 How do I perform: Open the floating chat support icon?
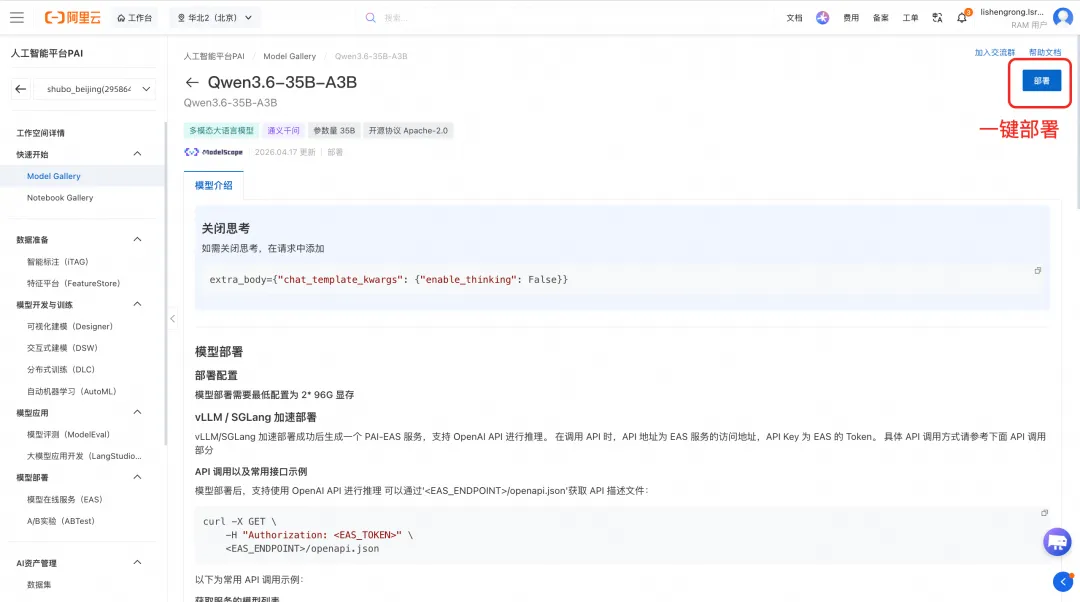[1057, 542]
